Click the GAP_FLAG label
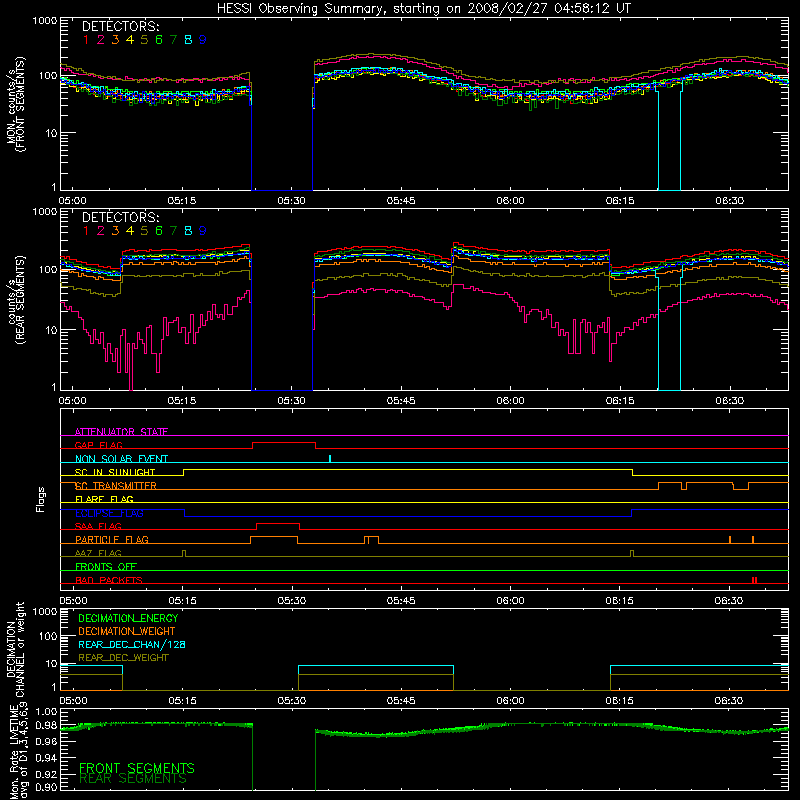 coord(98,445)
